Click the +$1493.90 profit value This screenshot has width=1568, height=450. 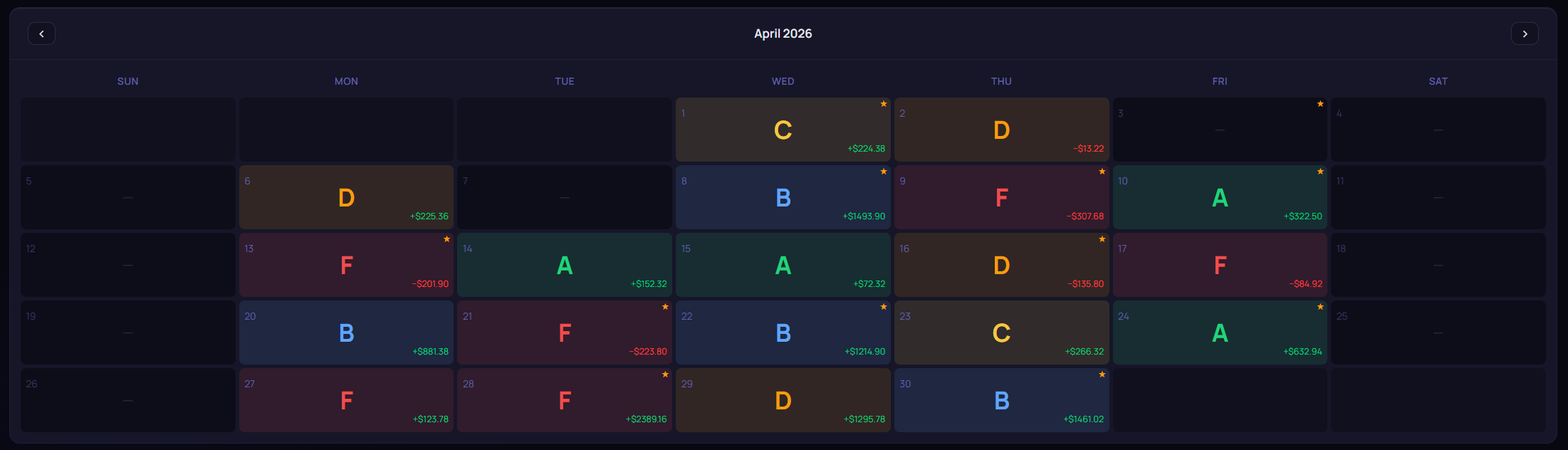point(864,216)
